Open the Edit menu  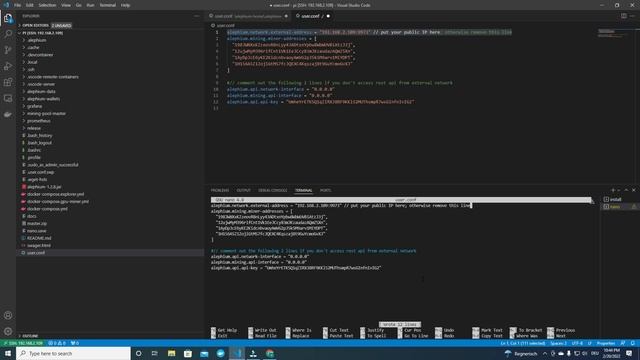tap(29, 5)
